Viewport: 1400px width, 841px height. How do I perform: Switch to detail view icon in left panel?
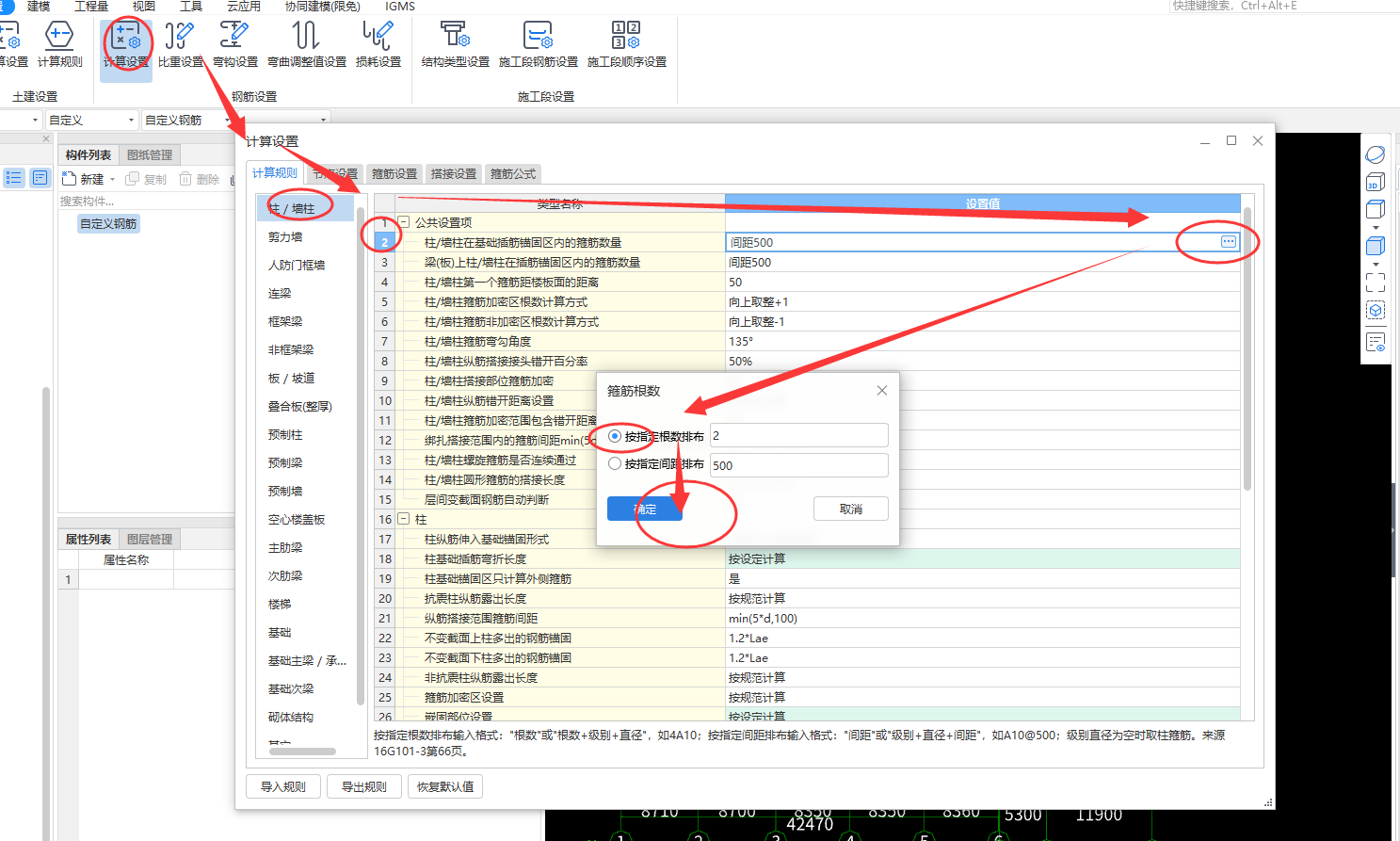pos(40,177)
